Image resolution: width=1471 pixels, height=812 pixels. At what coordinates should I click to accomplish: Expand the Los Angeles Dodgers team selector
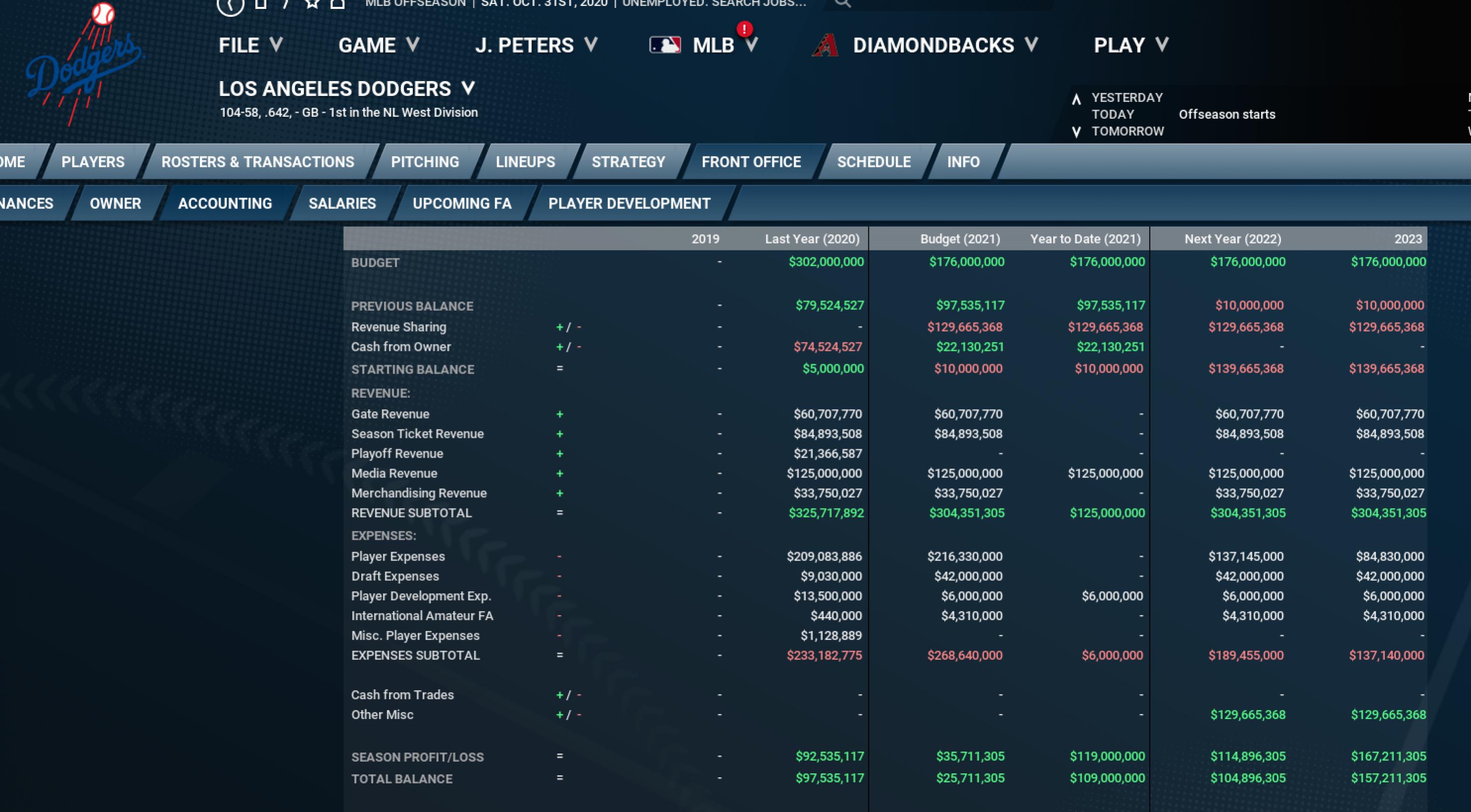pyautogui.click(x=347, y=89)
